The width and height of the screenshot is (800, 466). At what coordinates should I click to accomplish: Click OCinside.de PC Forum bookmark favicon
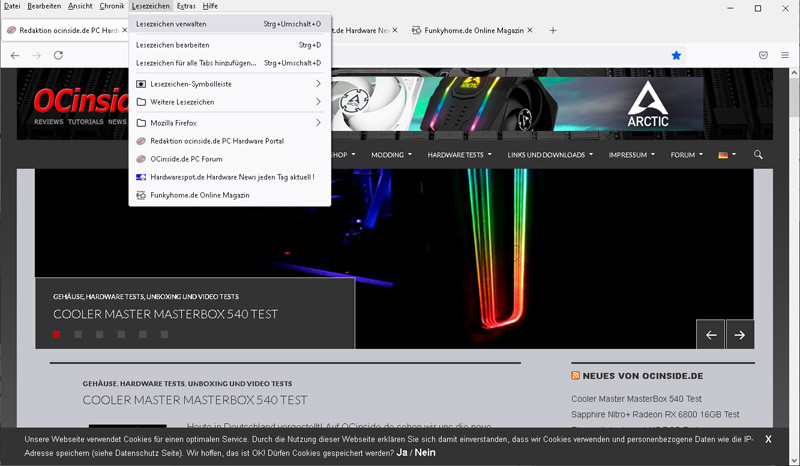(141, 159)
